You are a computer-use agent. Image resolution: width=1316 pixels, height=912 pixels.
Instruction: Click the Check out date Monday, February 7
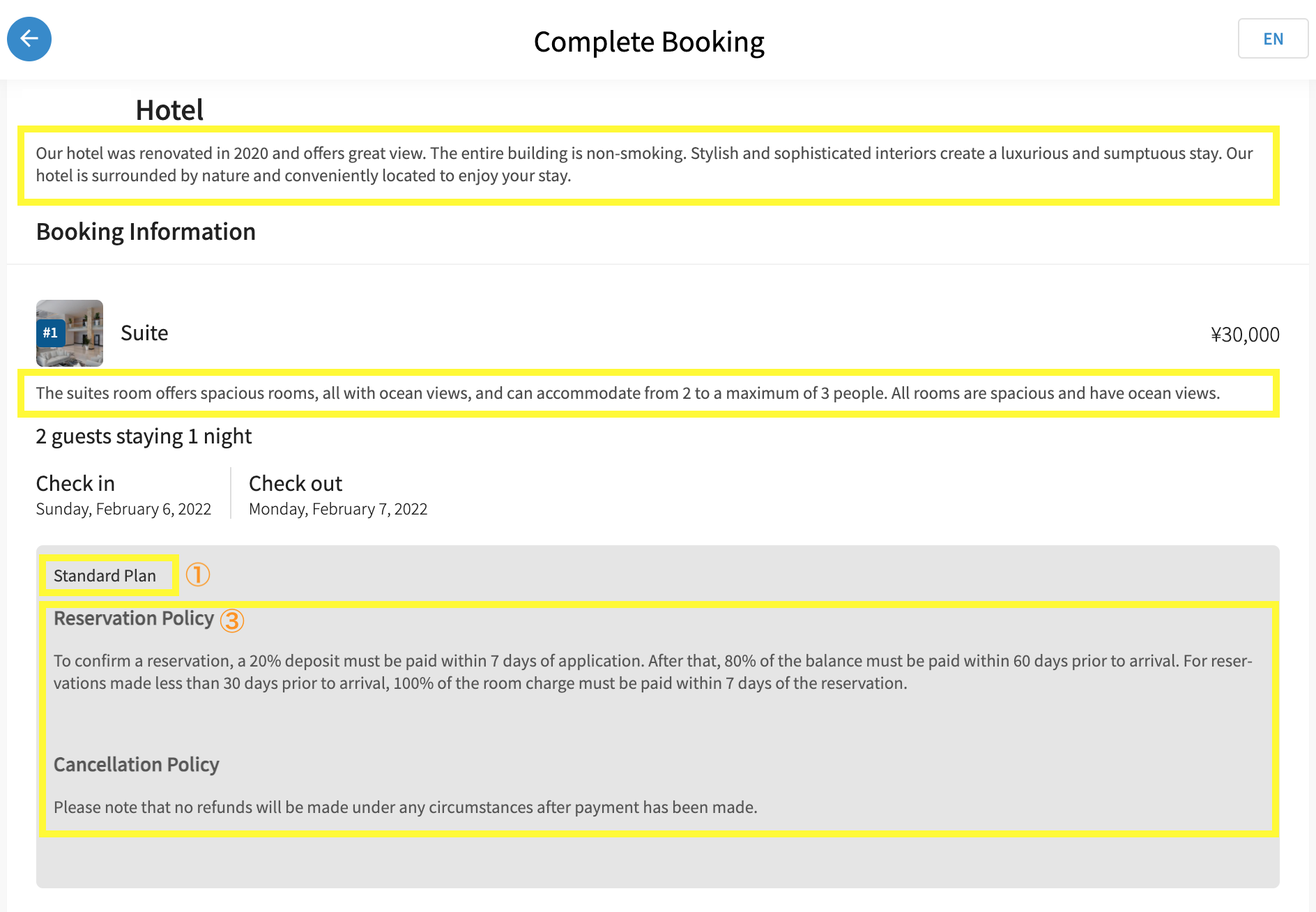338,509
